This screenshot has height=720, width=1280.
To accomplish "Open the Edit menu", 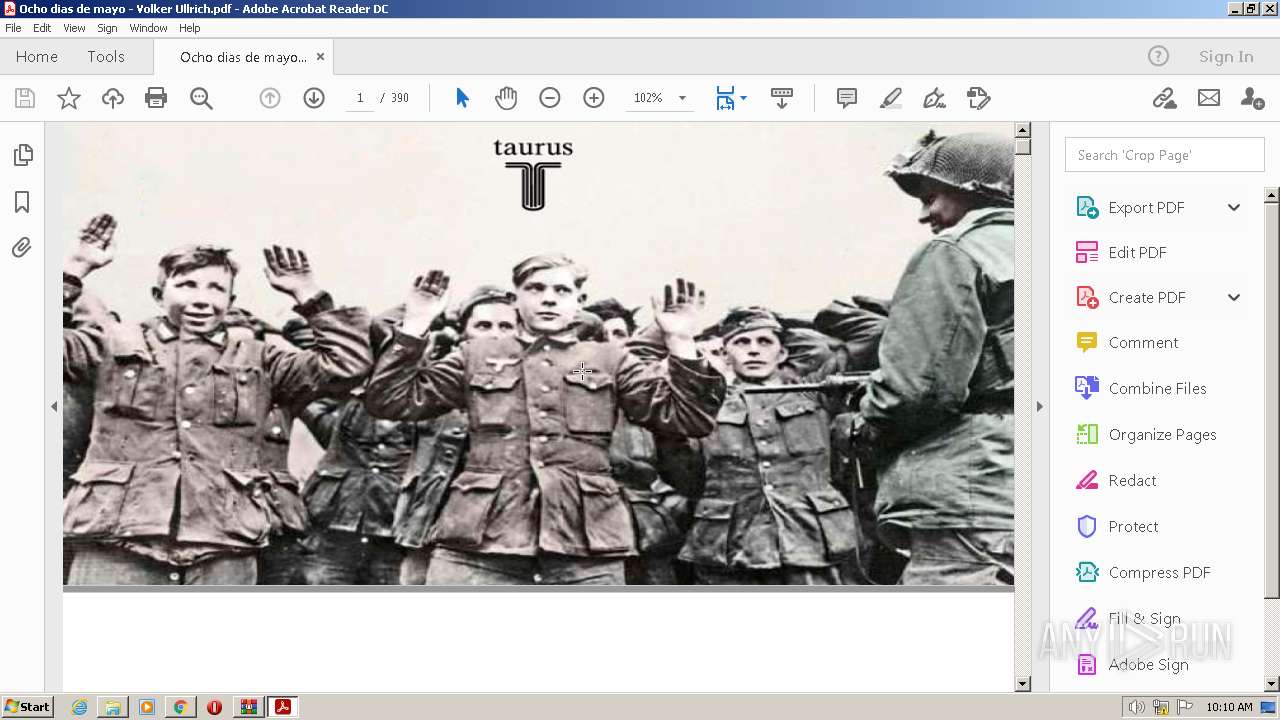I will pyautogui.click(x=42, y=28).
